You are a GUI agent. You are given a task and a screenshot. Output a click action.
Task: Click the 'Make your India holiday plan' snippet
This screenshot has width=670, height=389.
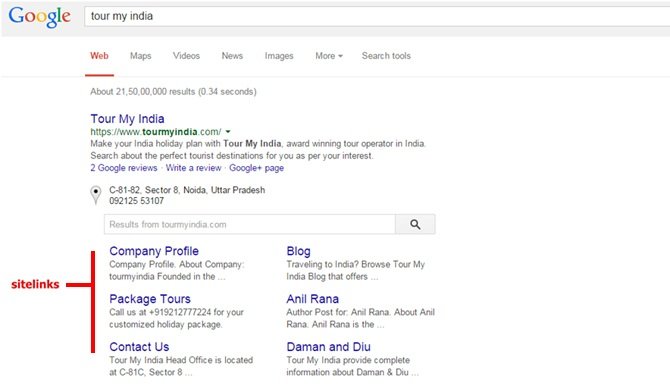click(x=258, y=150)
